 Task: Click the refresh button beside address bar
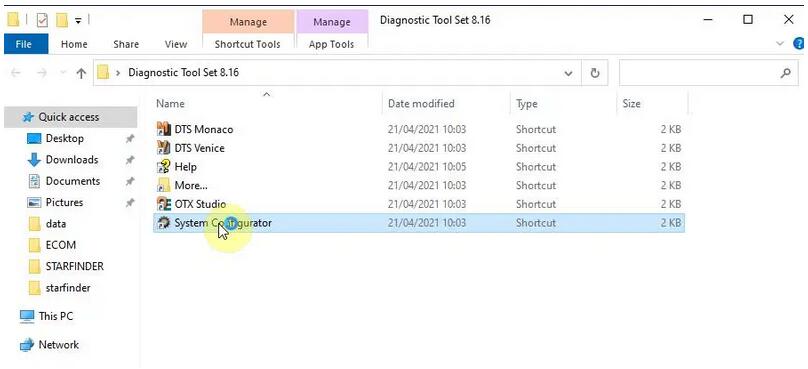tap(595, 73)
